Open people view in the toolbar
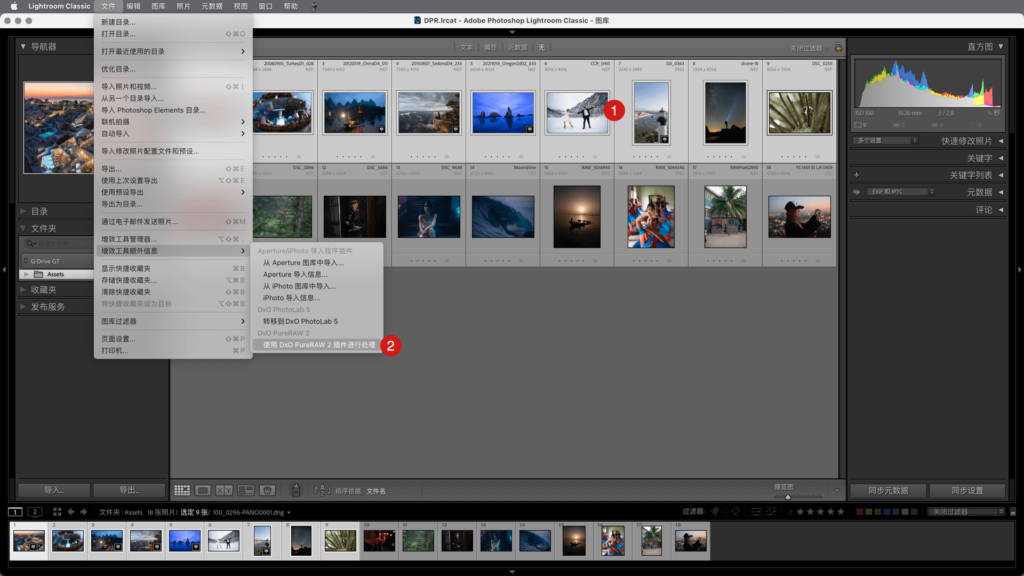The height and width of the screenshot is (576, 1024). (x=267, y=490)
